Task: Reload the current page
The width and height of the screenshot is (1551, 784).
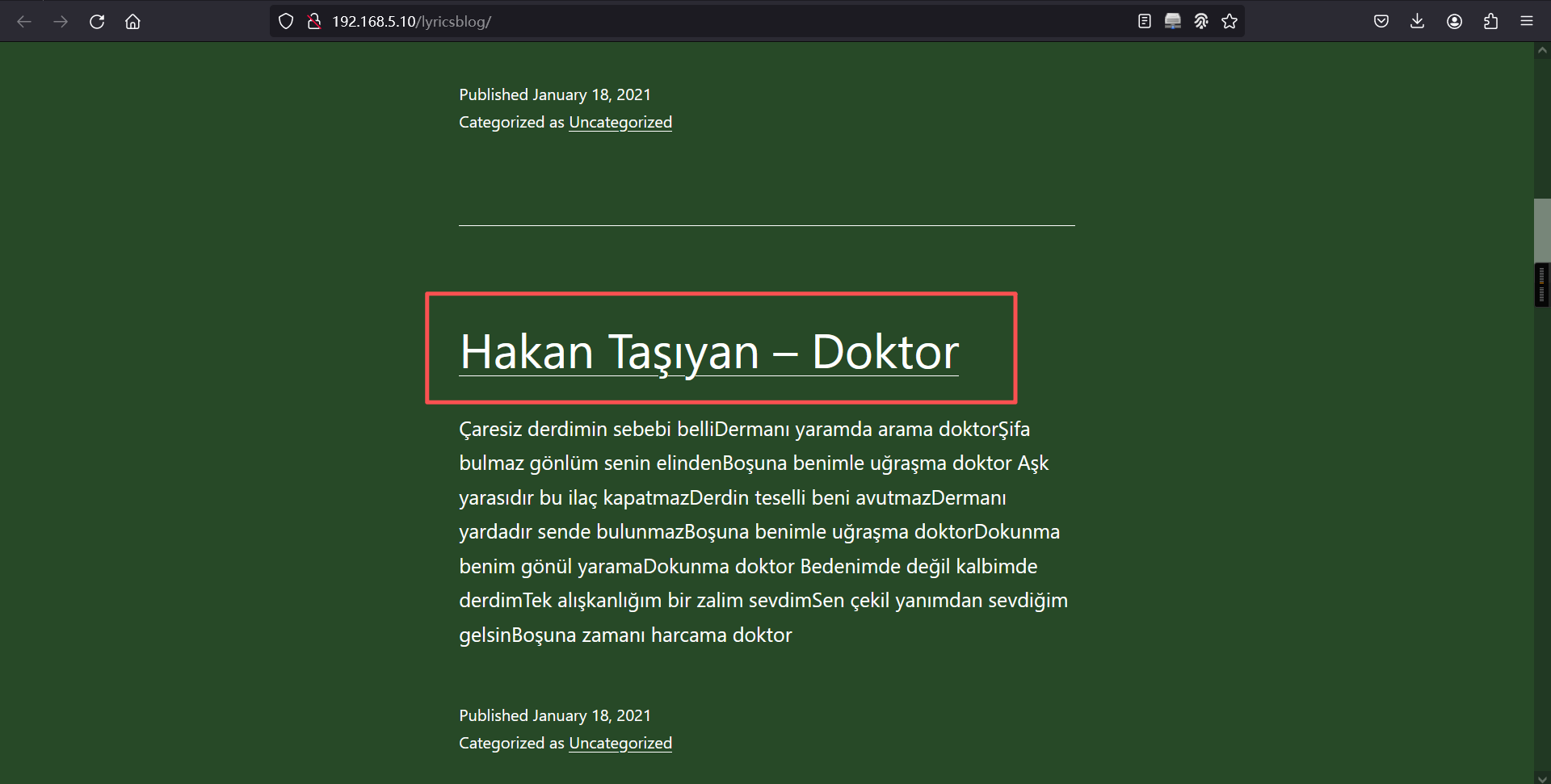Action: point(97,22)
